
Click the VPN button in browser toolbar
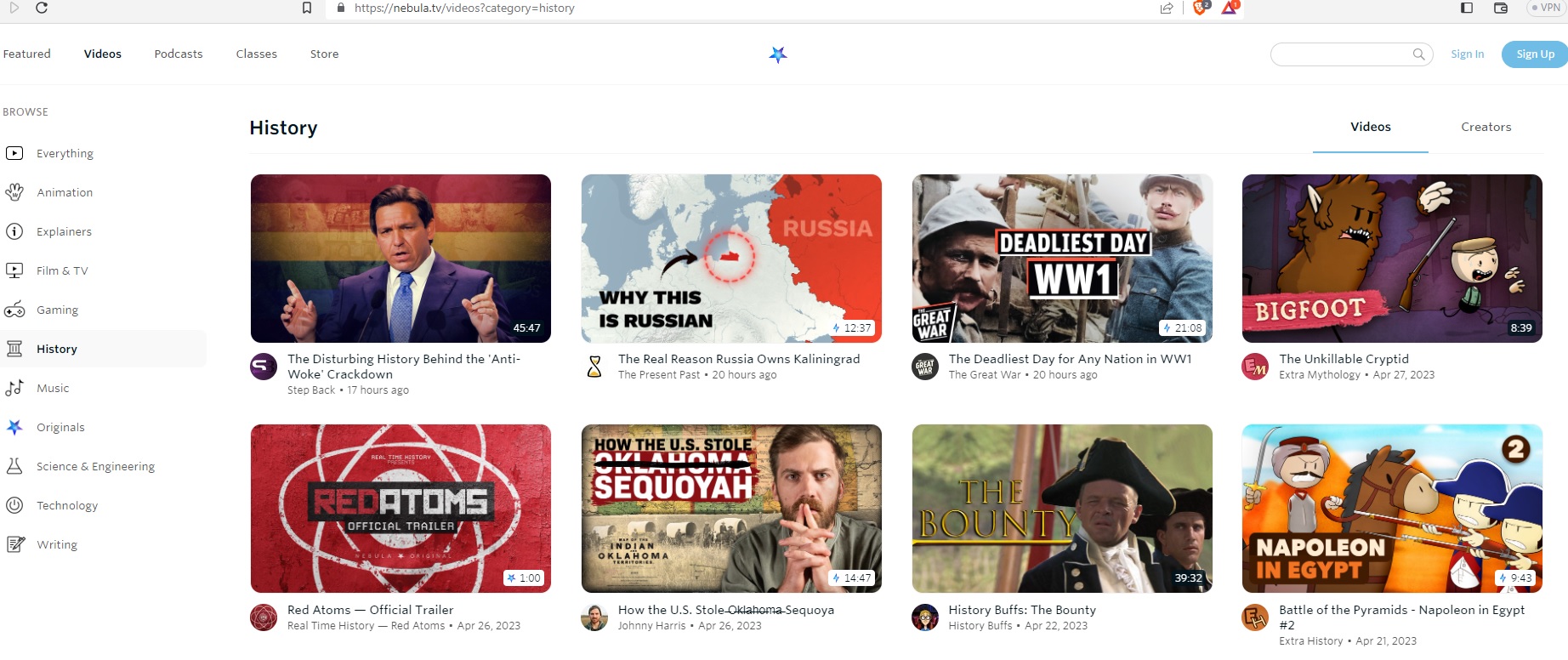(1546, 8)
